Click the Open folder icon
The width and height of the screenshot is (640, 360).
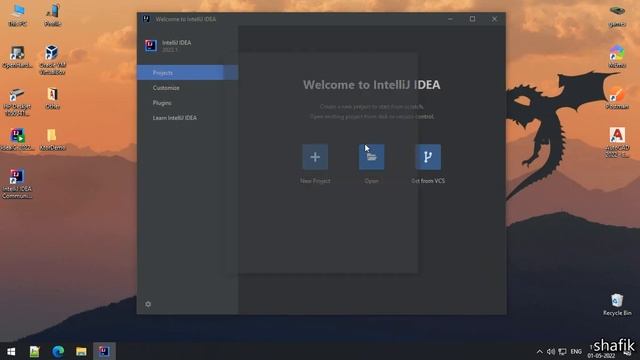click(371, 157)
